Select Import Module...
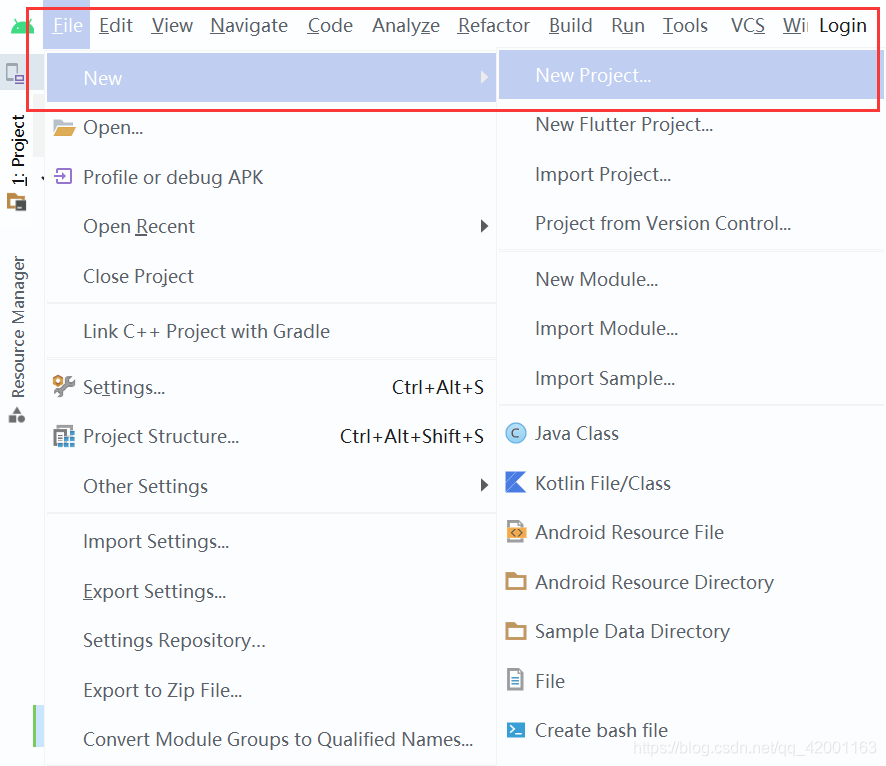This screenshot has height=766, width=886. click(x=691, y=328)
